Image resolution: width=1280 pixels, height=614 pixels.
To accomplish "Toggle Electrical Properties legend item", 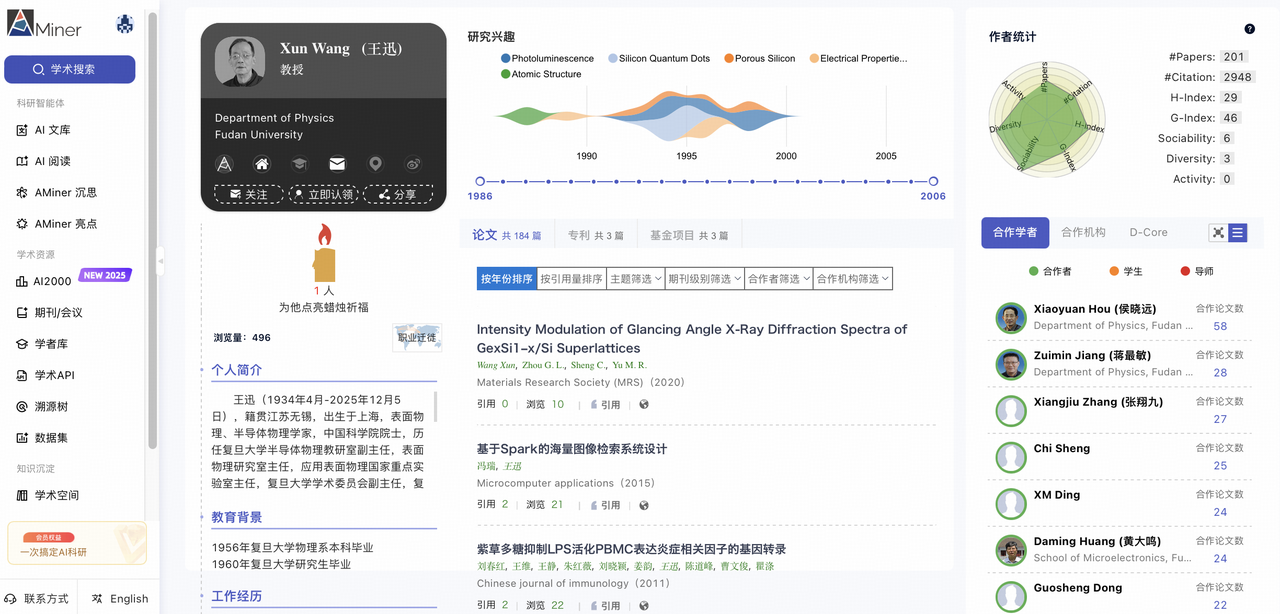I will coord(858,59).
